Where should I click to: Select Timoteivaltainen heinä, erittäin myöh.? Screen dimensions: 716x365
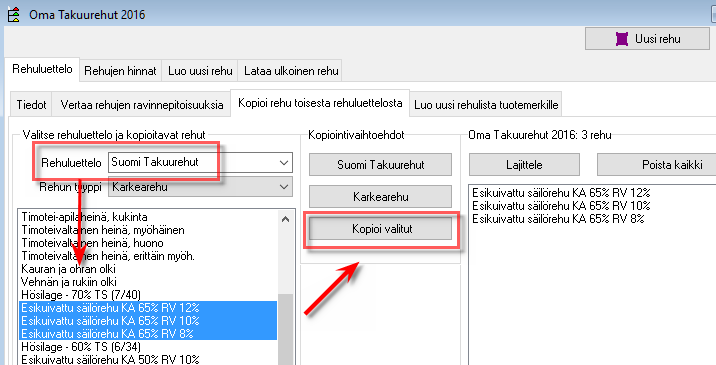pos(148,256)
